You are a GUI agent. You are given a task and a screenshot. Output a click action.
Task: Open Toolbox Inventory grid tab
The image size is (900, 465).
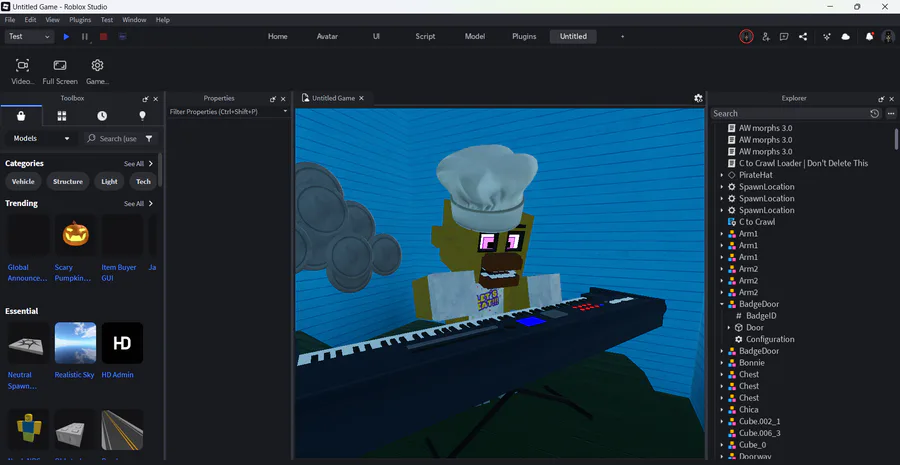[61, 116]
